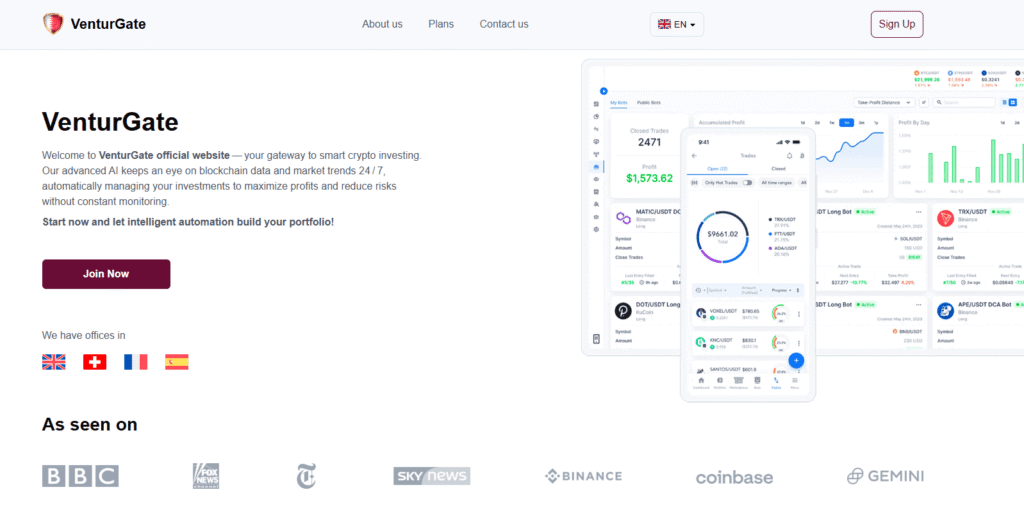Image resolution: width=1024 pixels, height=517 pixels.
Task: Open the Contact us page
Action: [x=504, y=24]
